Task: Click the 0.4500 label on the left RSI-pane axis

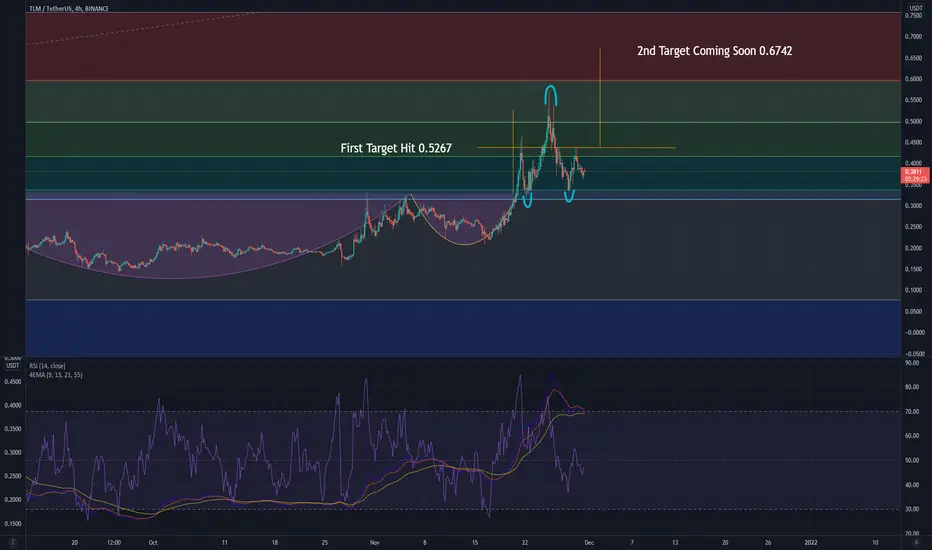Action: pyautogui.click(x=12, y=382)
